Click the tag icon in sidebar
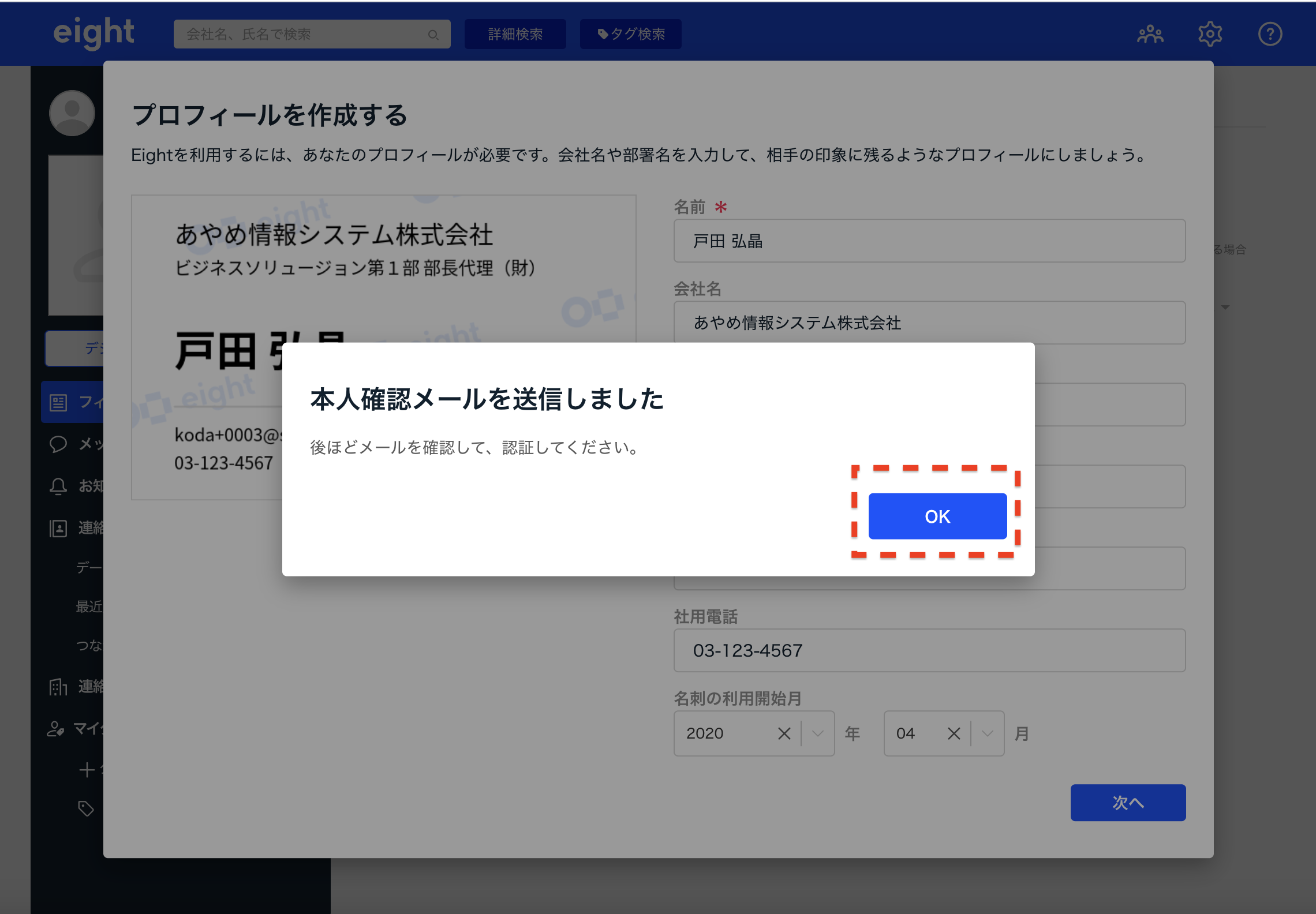The height and width of the screenshot is (914, 1316). pos(86,808)
